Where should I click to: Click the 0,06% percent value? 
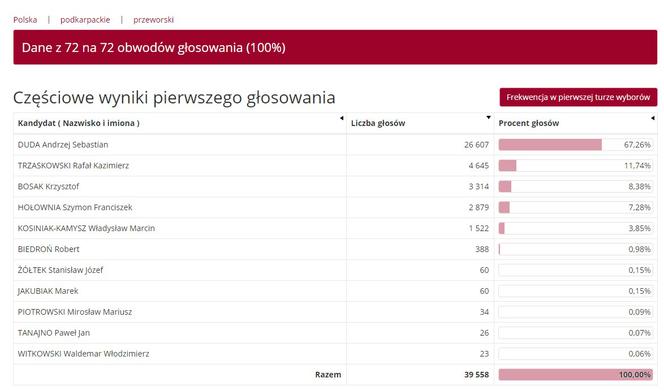tap(639, 354)
